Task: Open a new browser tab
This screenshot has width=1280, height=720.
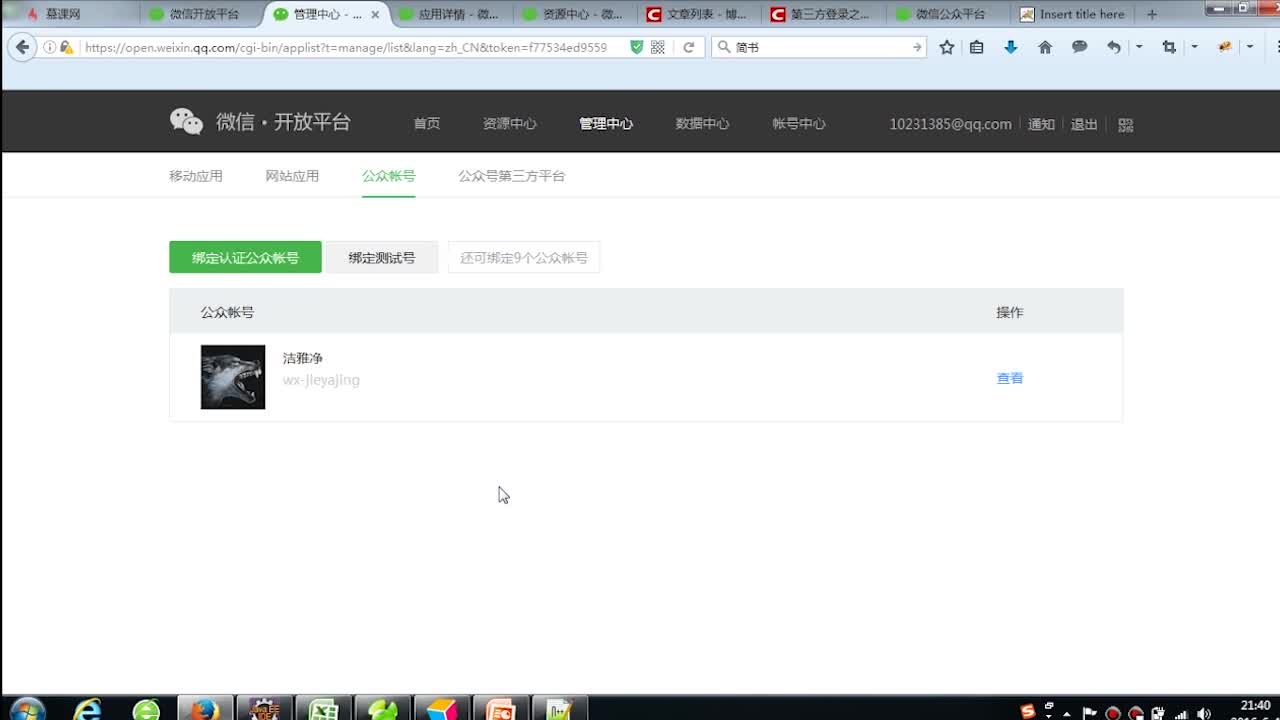Action: point(1152,14)
